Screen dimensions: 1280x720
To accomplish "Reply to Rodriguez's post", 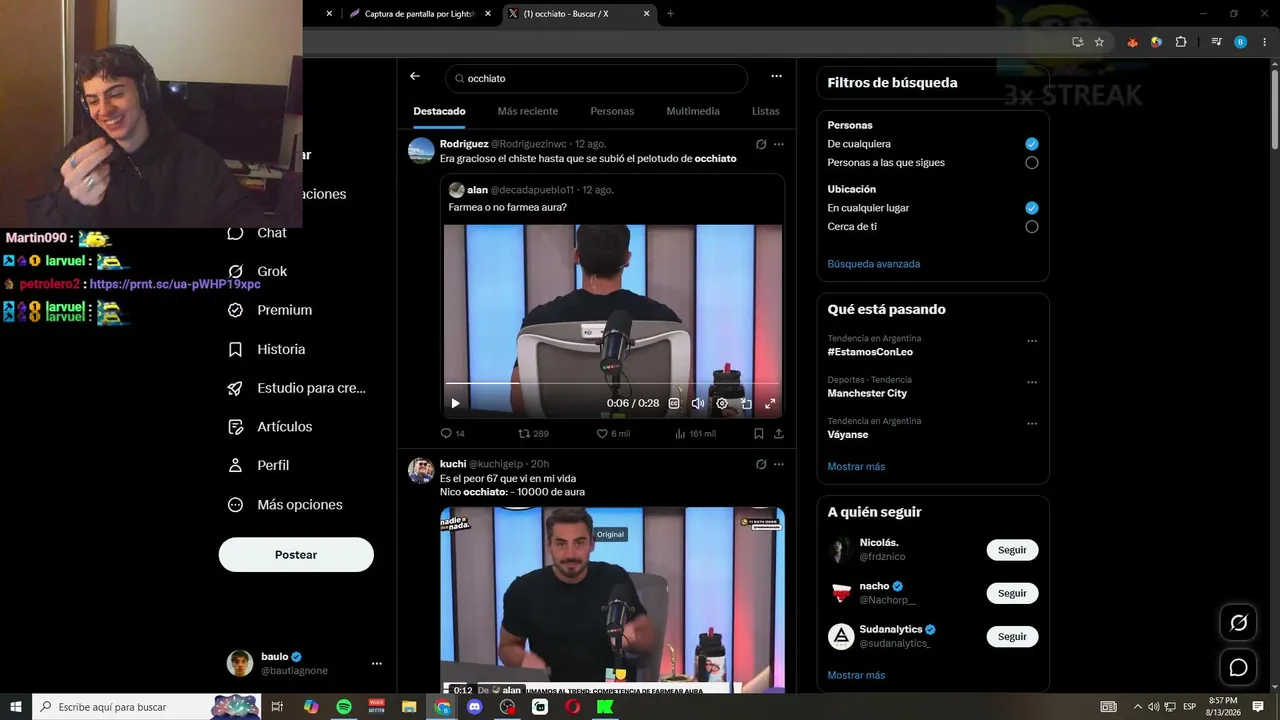I will tap(452, 434).
